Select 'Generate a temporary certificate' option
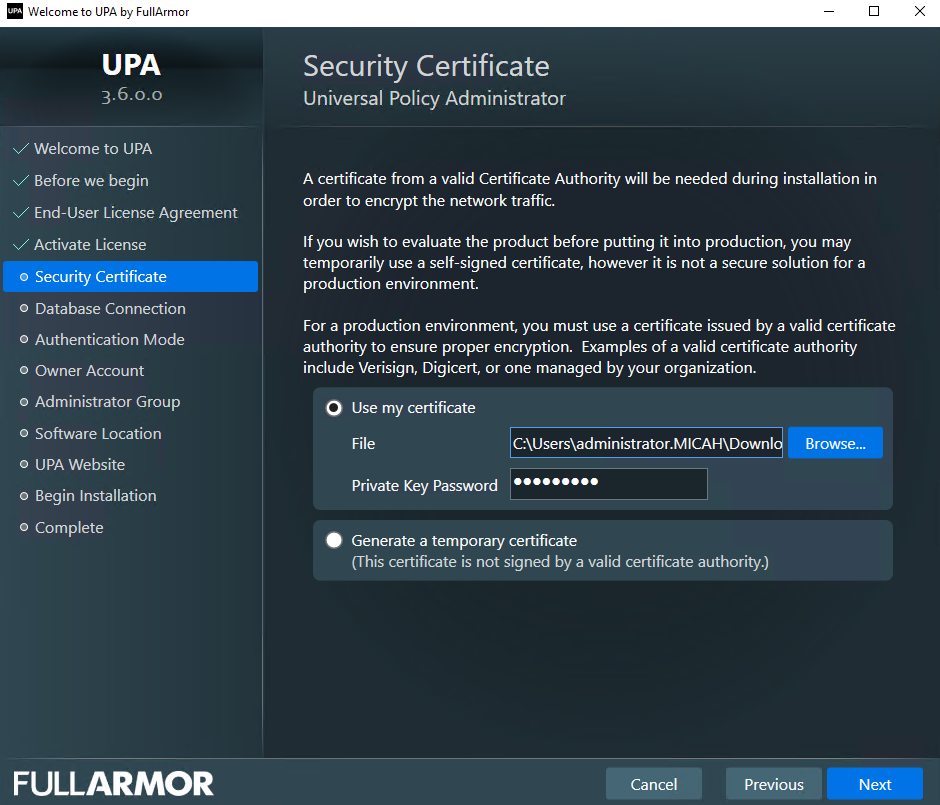The image size is (940, 805). pyautogui.click(x=334, y=540)
